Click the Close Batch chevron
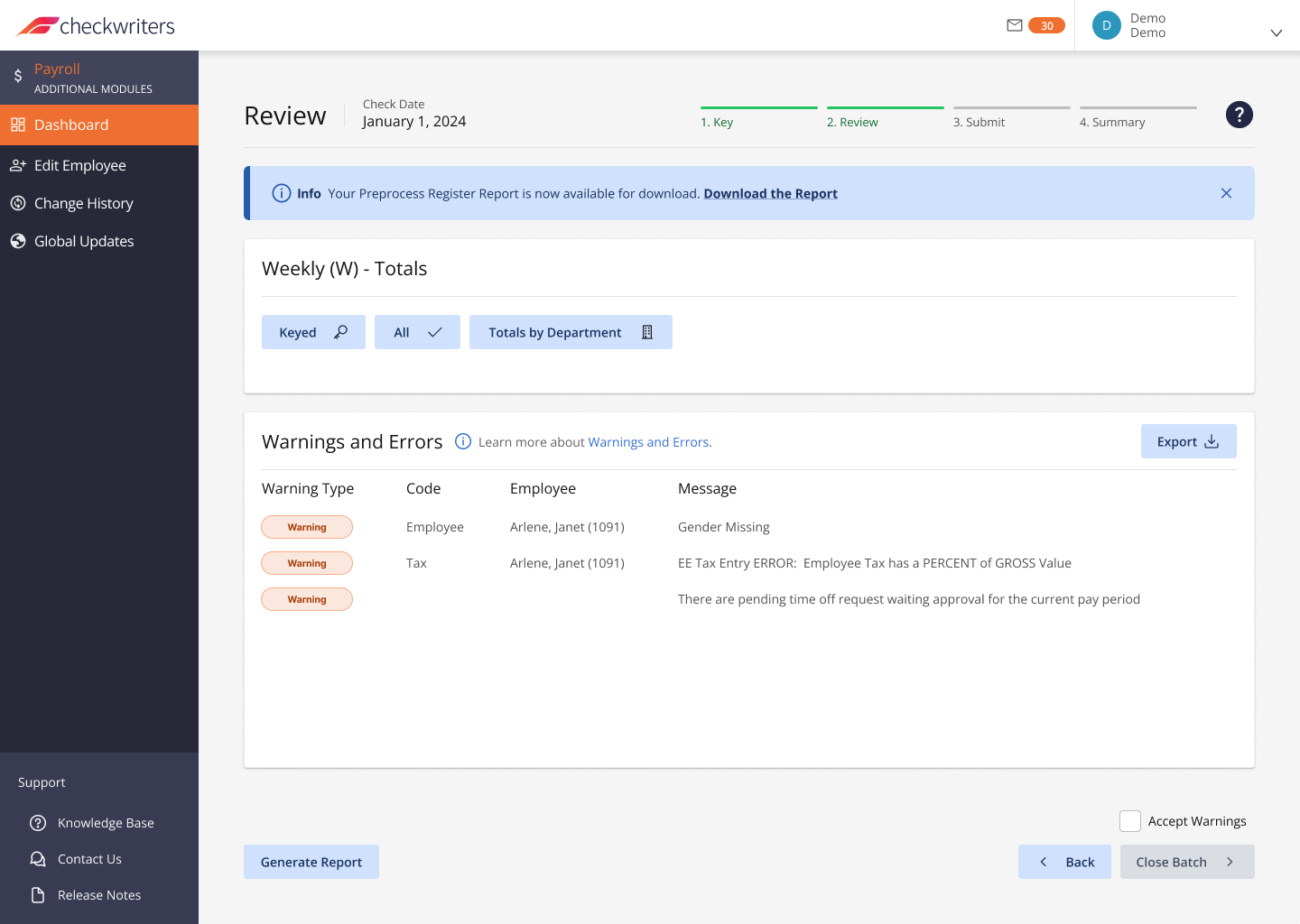This screenshot has height=924, width=1300. point(1231,862)
